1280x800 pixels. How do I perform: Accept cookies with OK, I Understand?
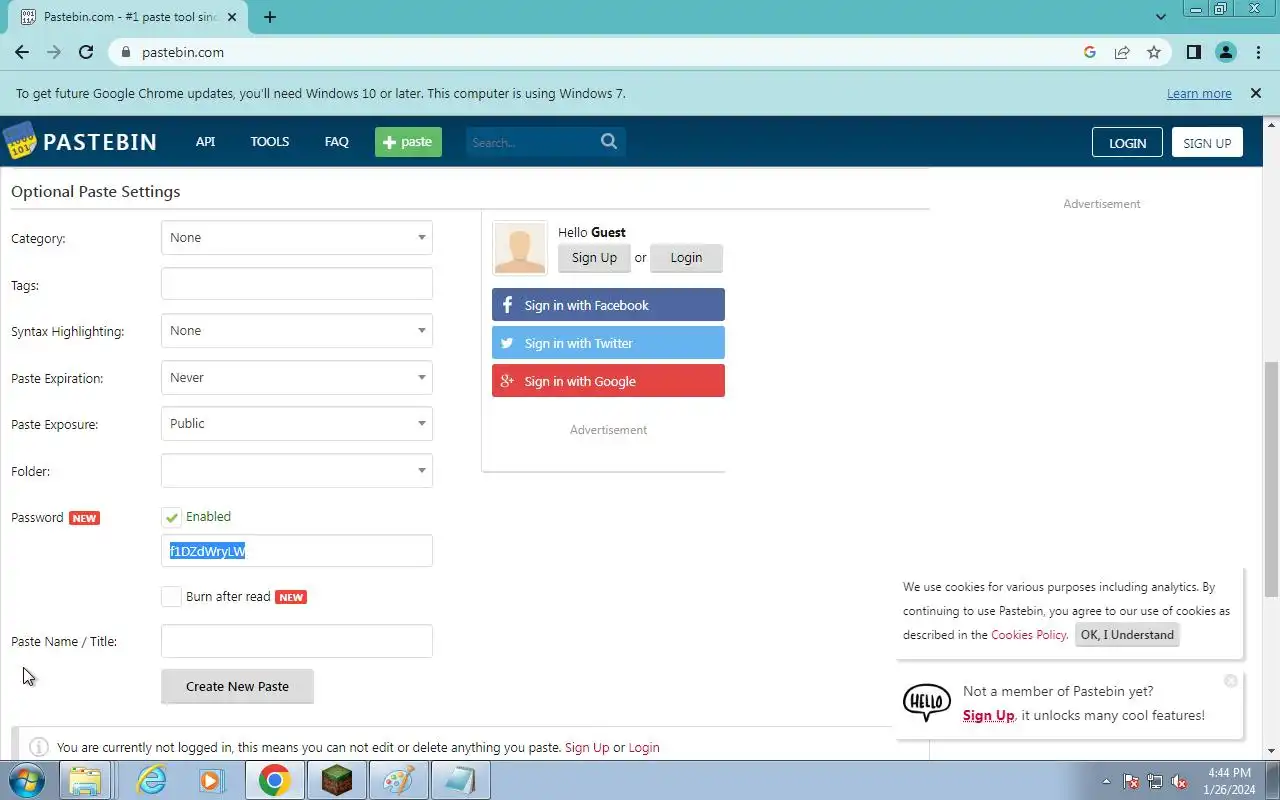1127,635
